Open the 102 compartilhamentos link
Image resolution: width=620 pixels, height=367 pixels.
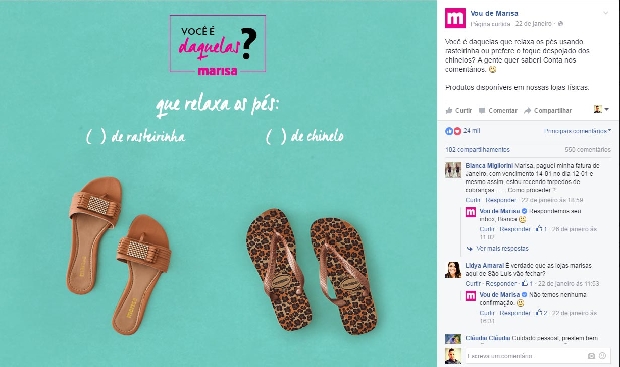point(477,149)
